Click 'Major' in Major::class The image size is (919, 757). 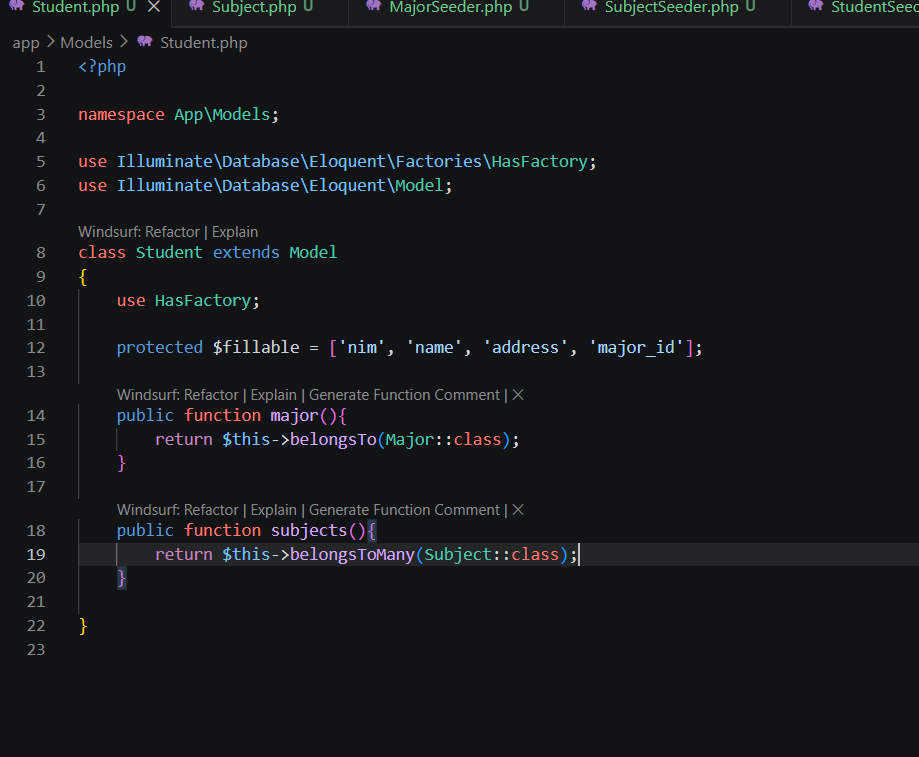pos(410,439)
